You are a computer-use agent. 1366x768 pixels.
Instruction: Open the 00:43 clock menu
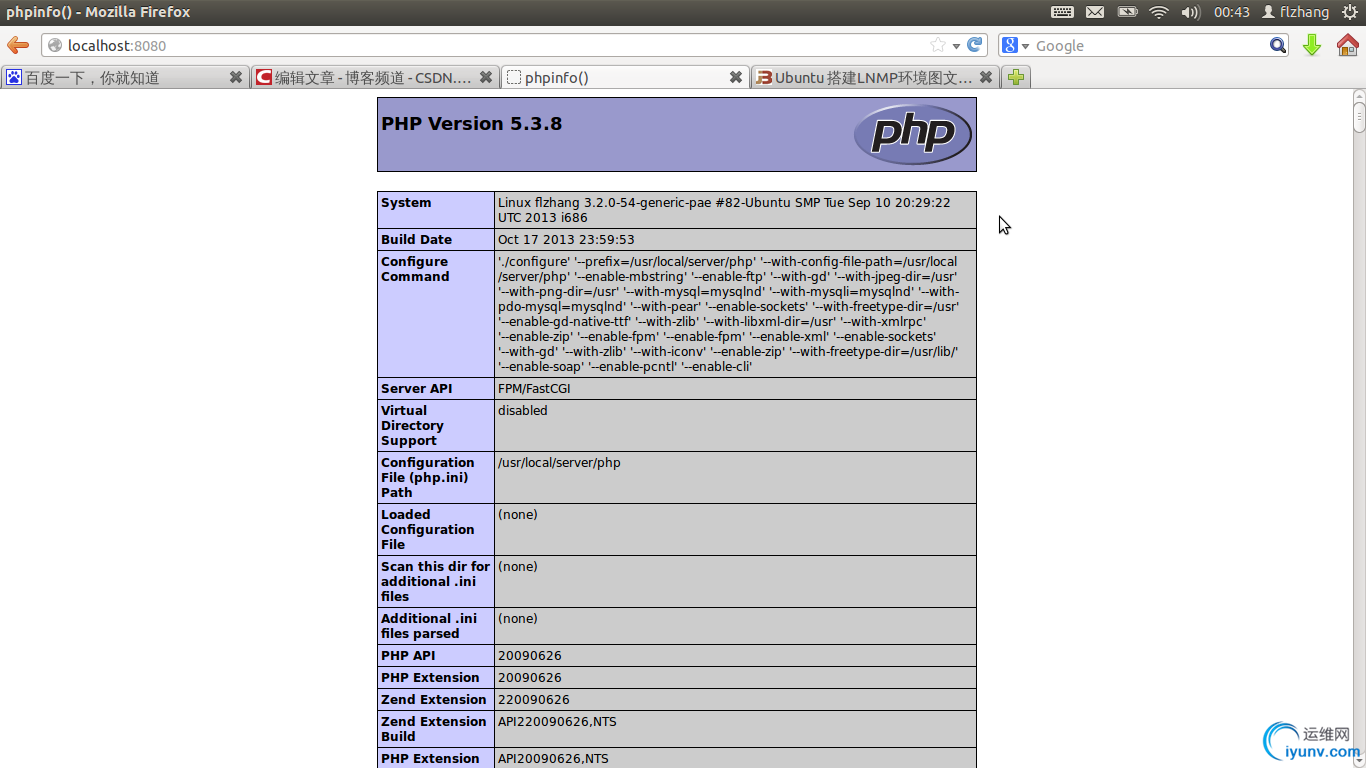[1232, 12]
